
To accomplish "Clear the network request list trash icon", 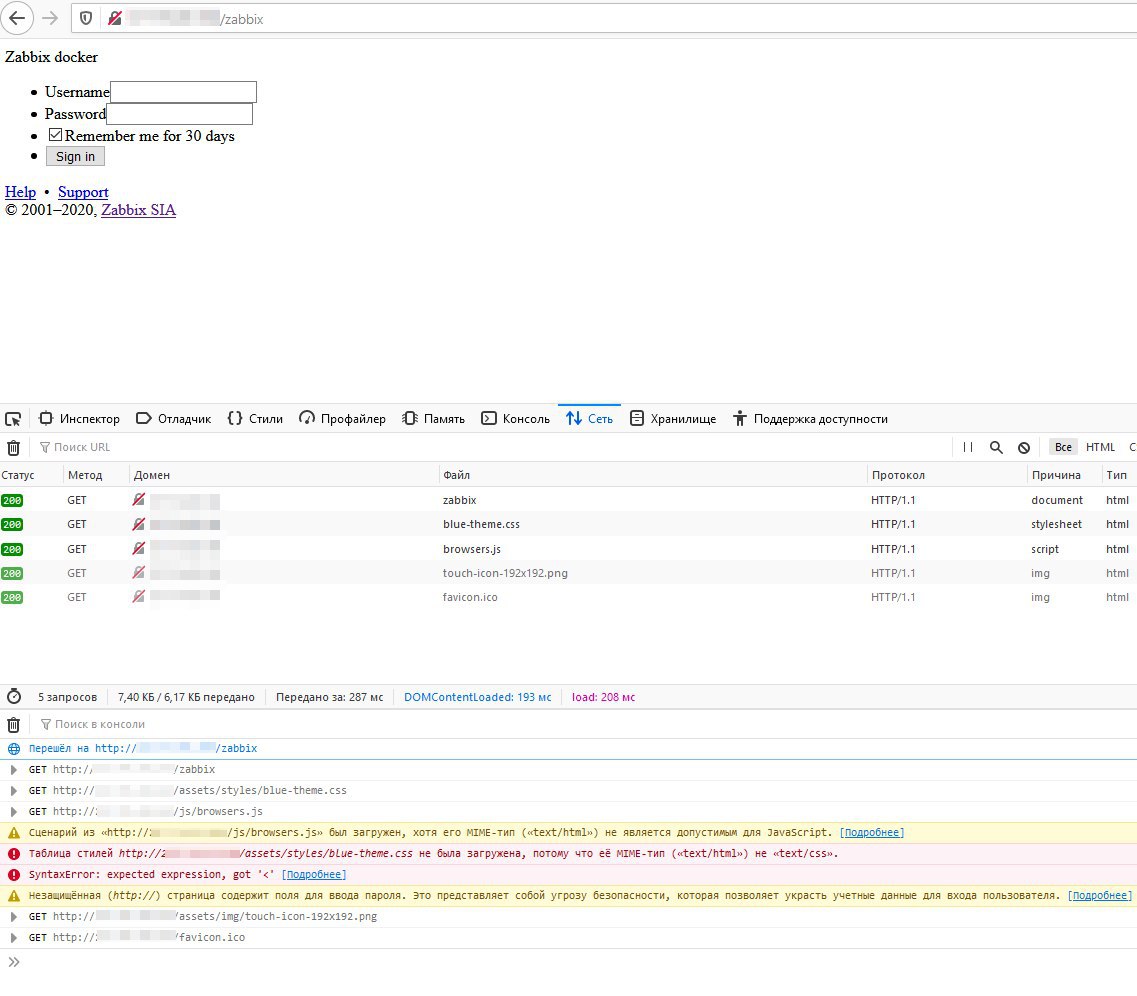I will 13,448.
